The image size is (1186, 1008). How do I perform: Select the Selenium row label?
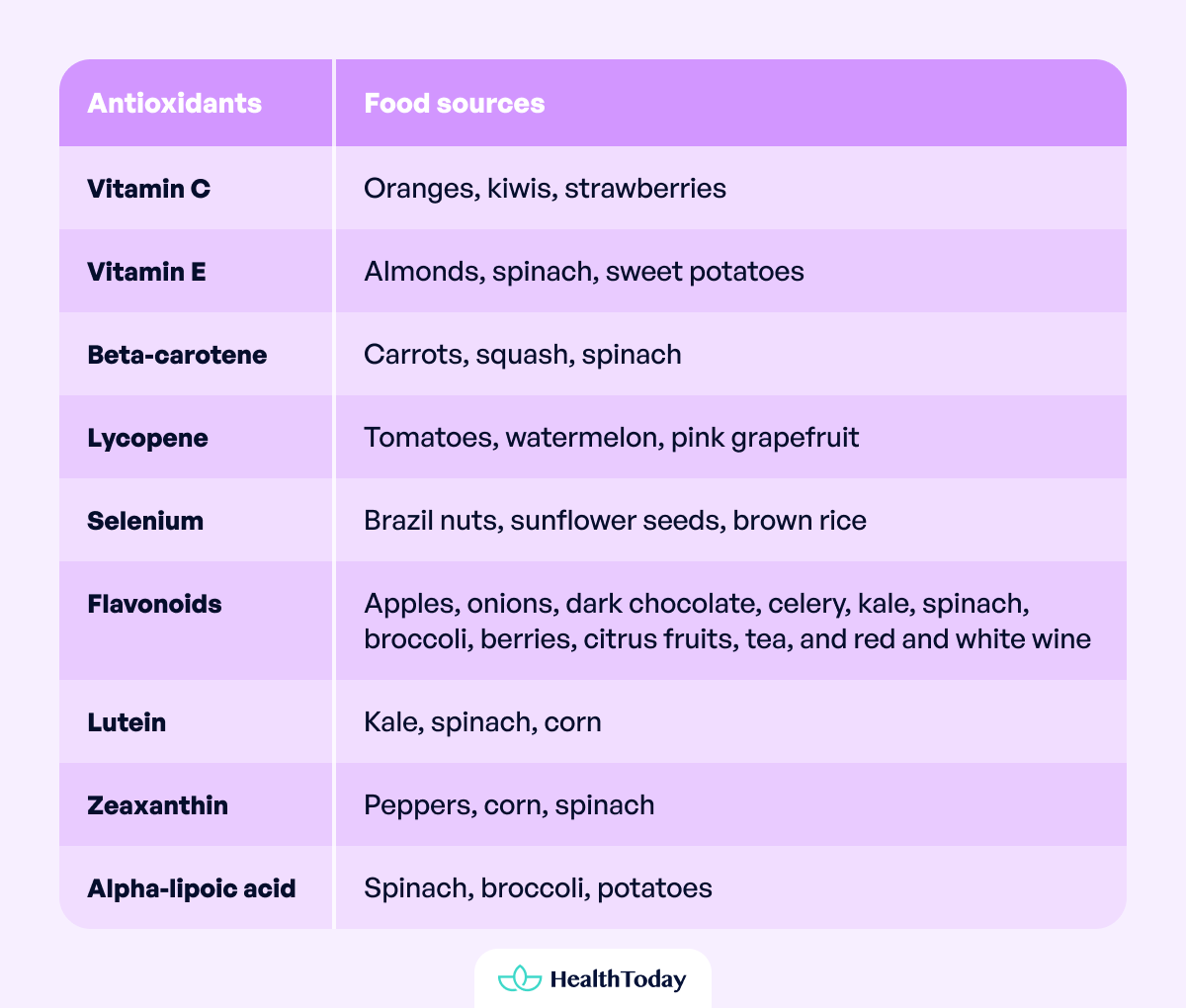146,521
